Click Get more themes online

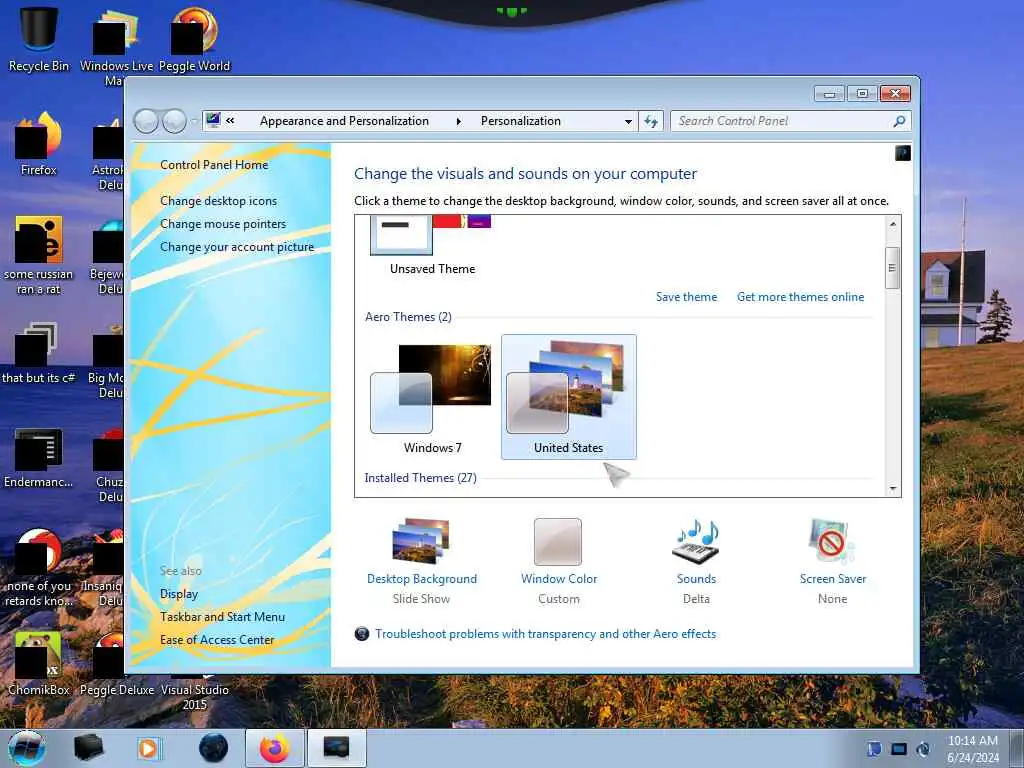800,297
